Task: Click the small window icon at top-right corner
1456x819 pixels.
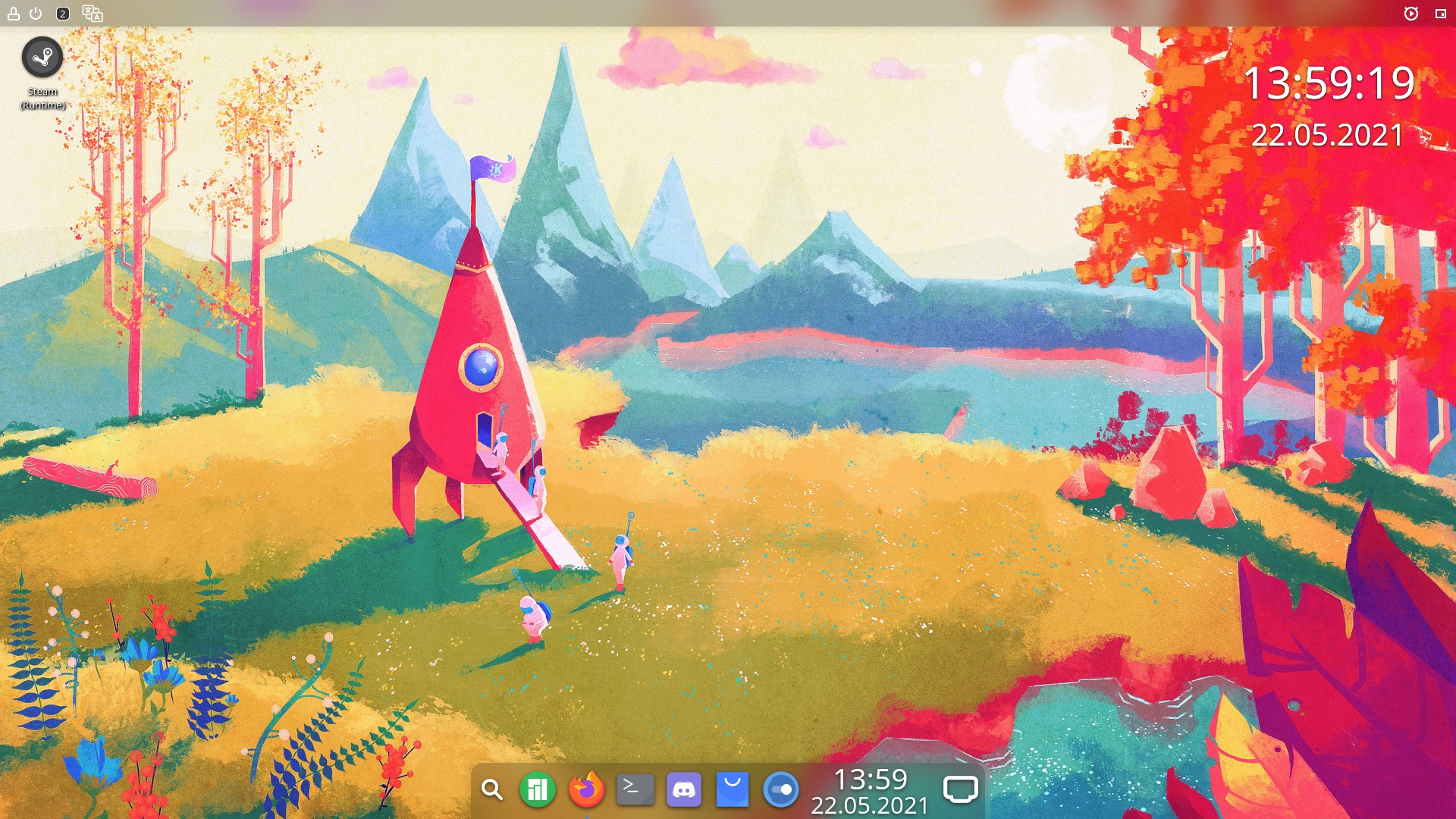Action: [1440, 14]
